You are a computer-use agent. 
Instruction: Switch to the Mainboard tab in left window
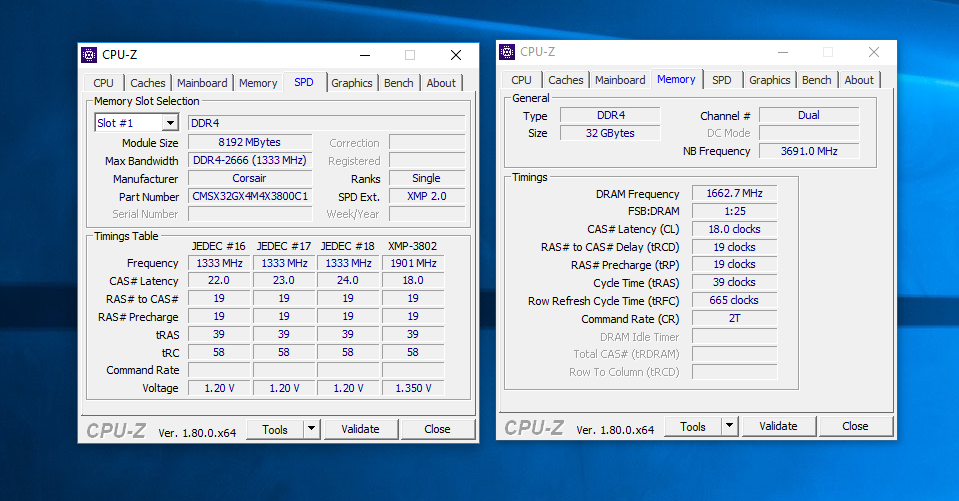203,83
